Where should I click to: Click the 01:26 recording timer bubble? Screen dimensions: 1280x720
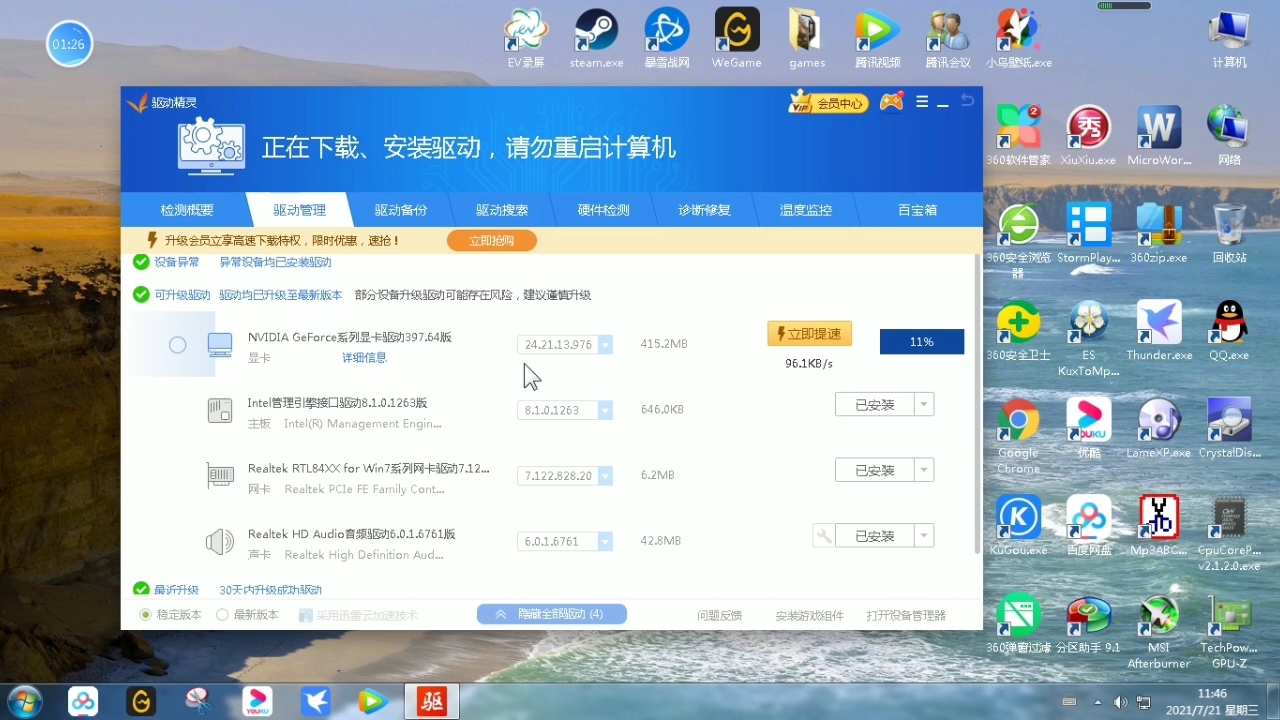(69, 44)
